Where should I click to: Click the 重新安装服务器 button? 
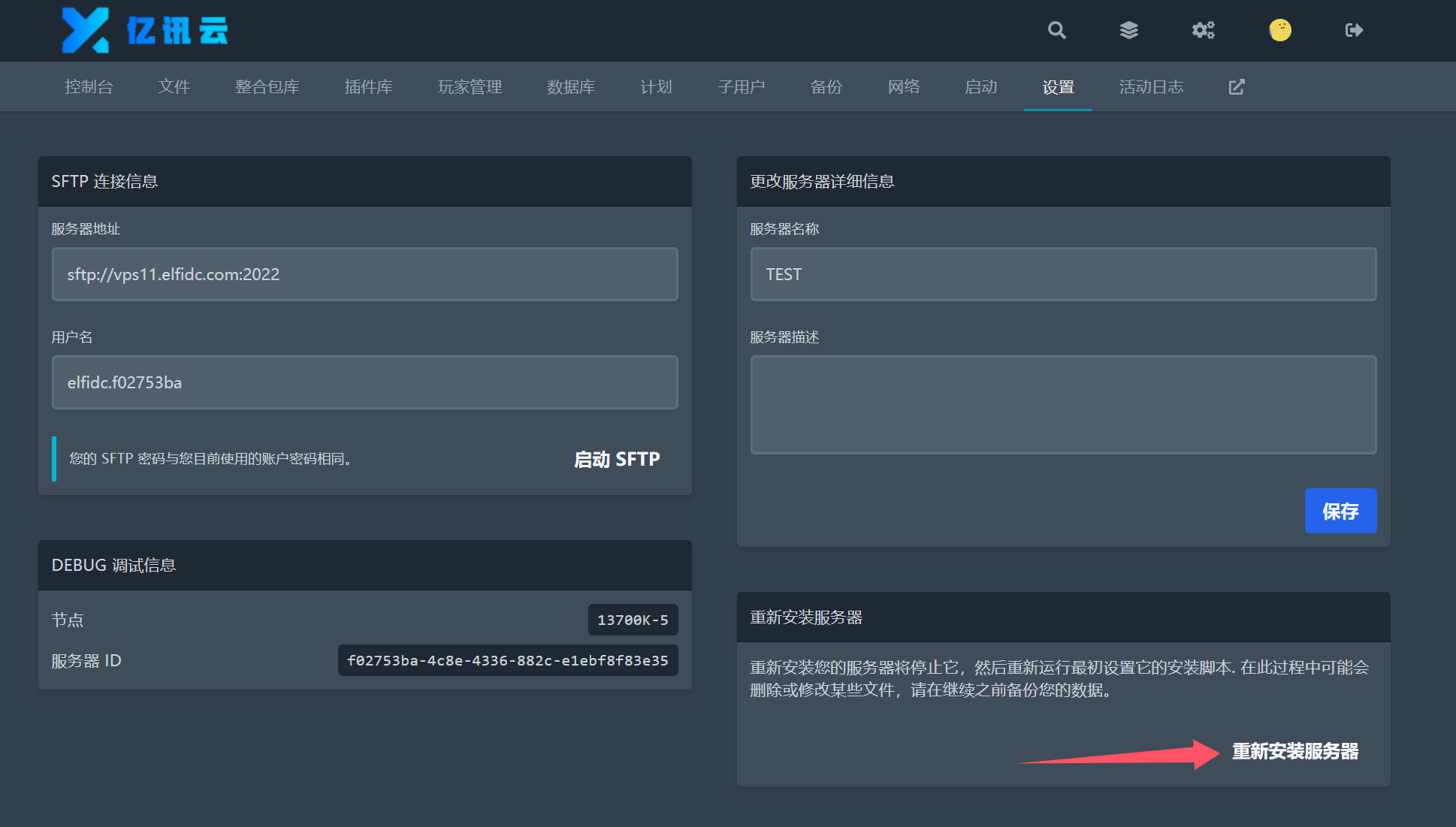click(1295, 751)
